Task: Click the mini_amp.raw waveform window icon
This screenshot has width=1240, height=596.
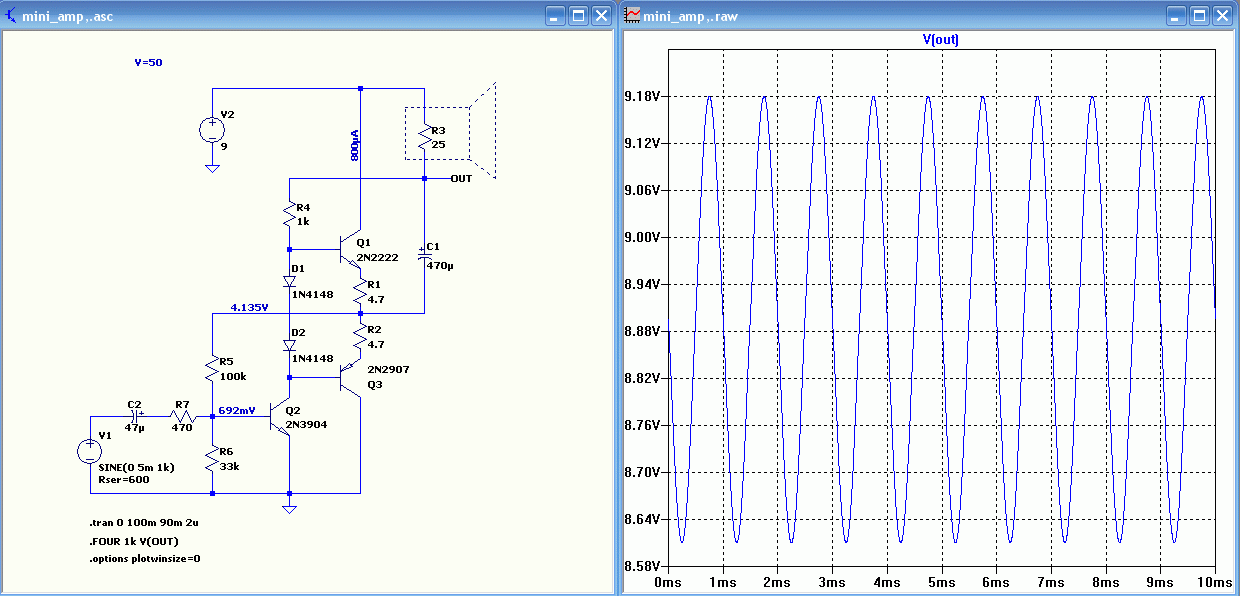Action: tap(632, 16)
